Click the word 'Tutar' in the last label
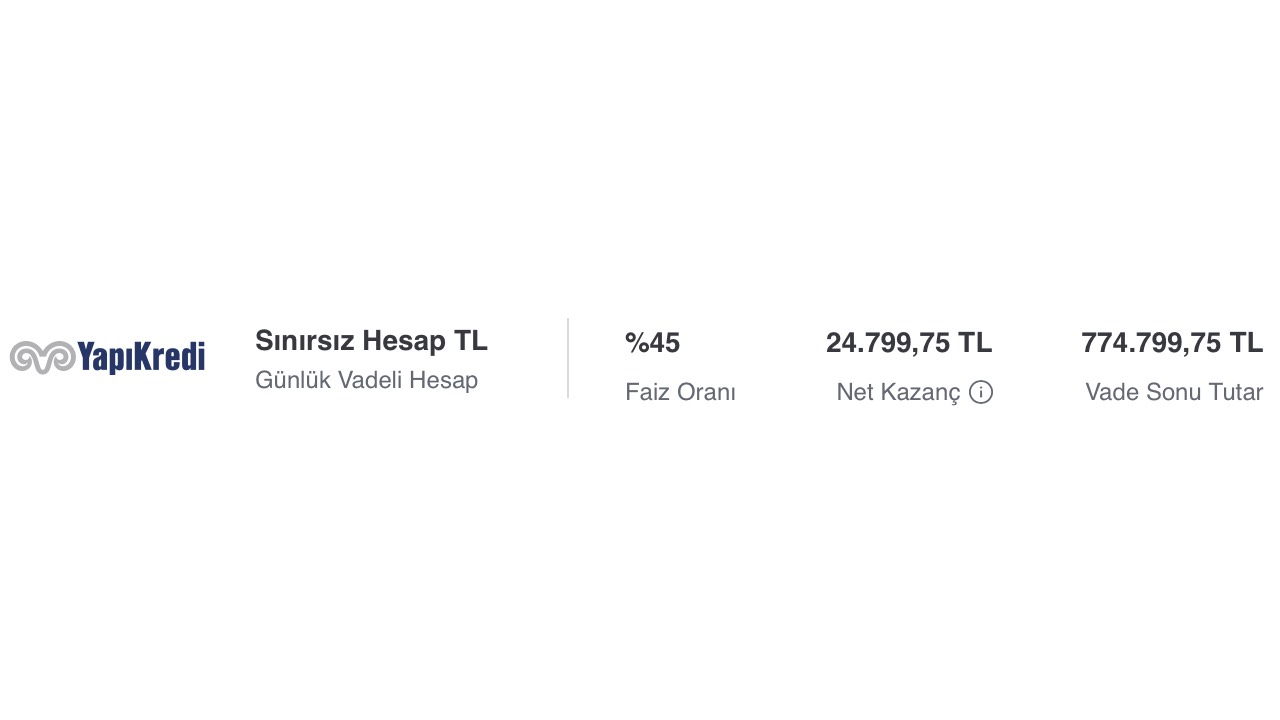This screenshot has width=1280, height=720. pyautogui.click(x=1235, y=392)
